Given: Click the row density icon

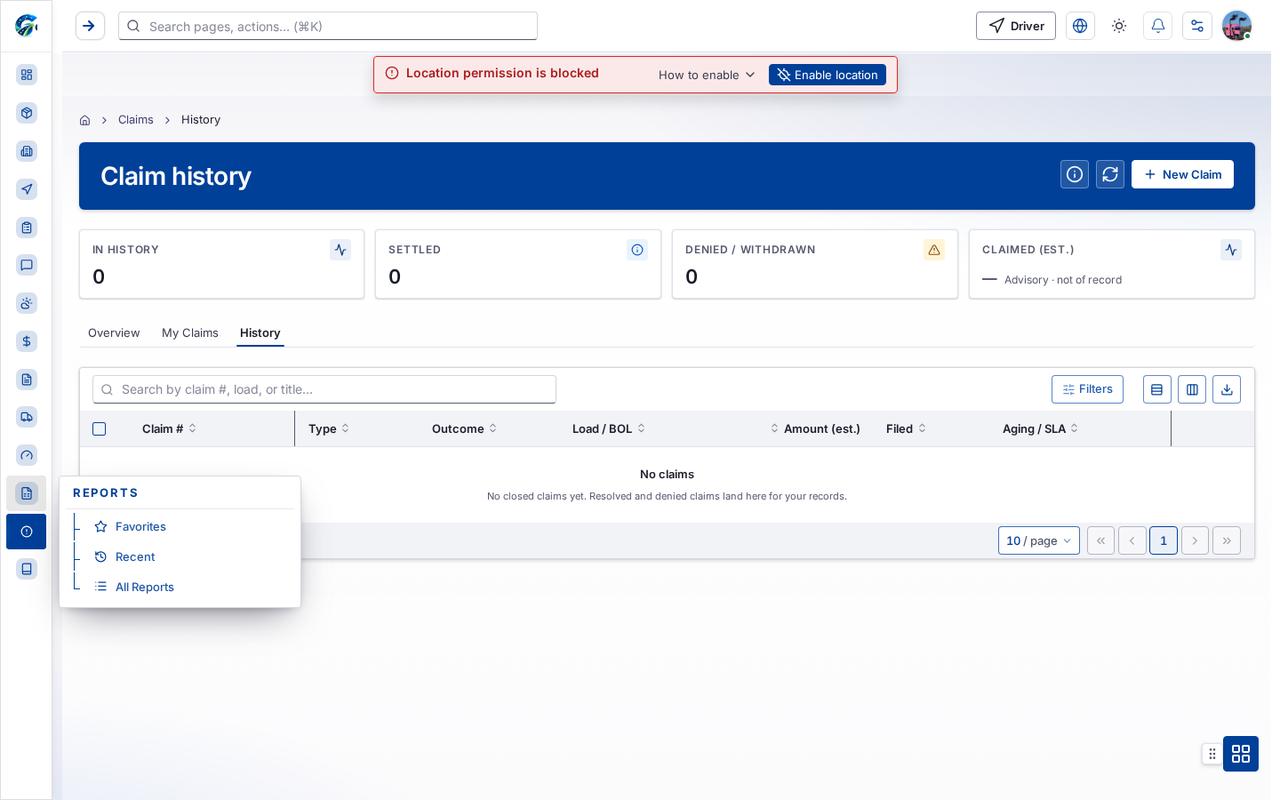Looking at the screenshot, I should [x=1157, y=389].
